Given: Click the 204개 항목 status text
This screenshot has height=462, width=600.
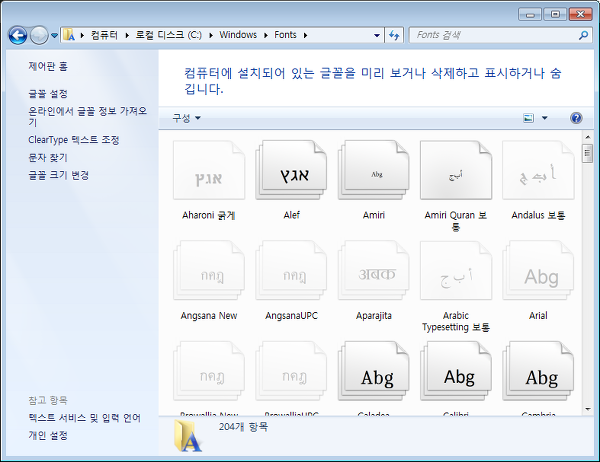Looking at the screenshot, I should pyautogui.click(x=243, y=427).
